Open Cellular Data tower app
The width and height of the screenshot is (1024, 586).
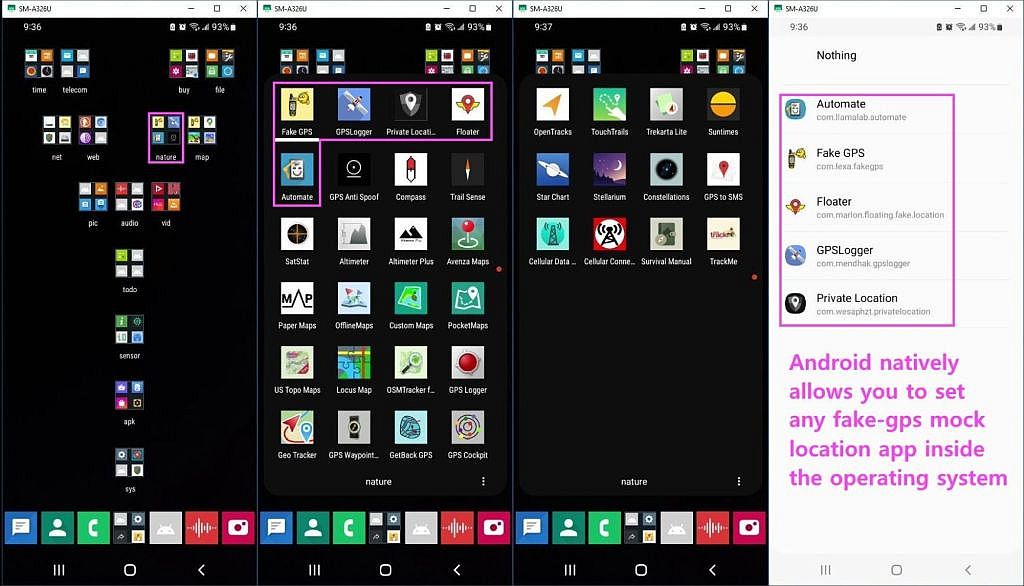pos(552,235)
